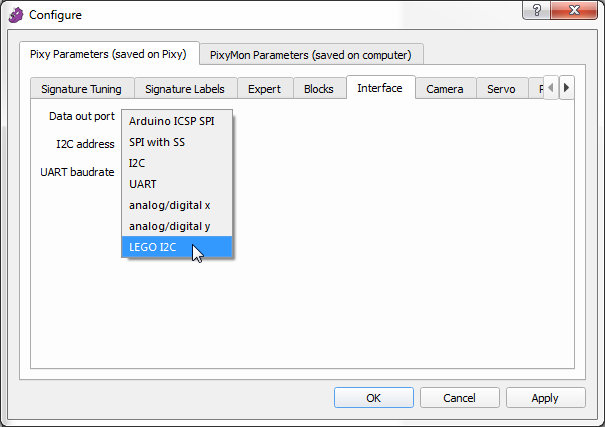
Task: Open the Signature Labels tab
Action: coord(185,89)
